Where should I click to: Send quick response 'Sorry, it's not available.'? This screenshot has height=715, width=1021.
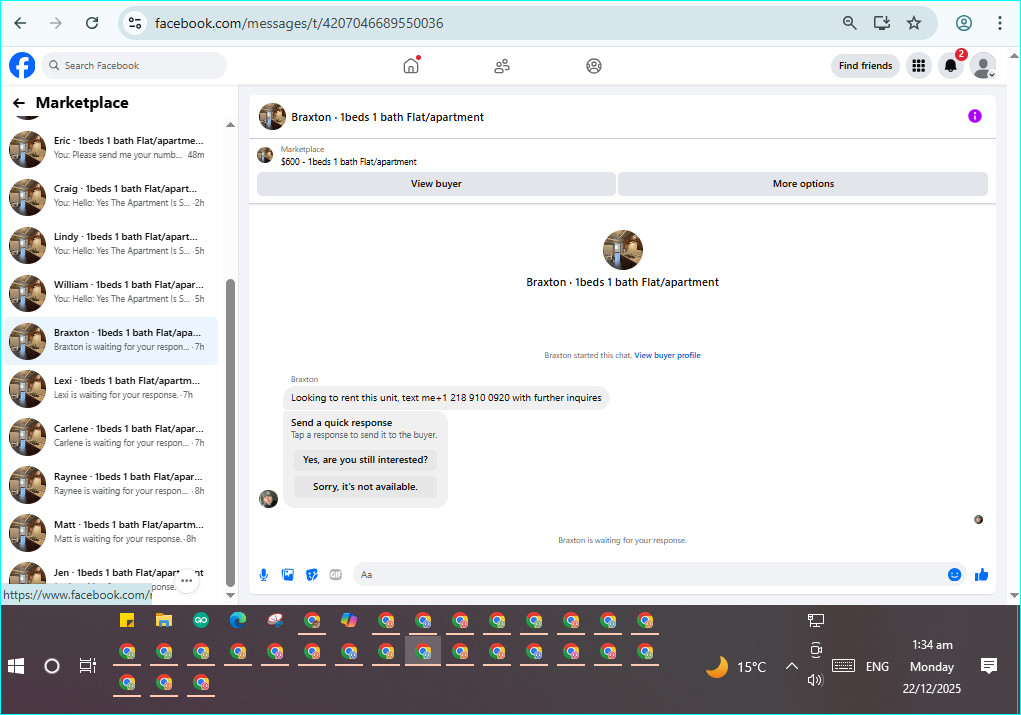click(x=365, y=486)
